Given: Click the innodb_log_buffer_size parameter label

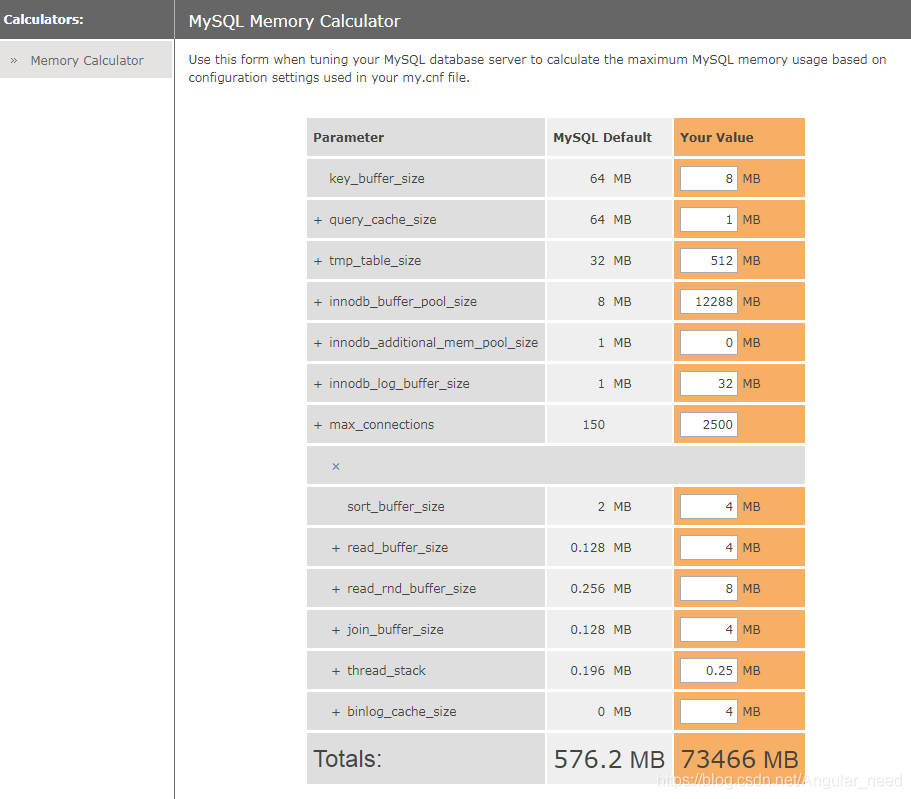Looking at the screenshot, I should click(399, 384).
